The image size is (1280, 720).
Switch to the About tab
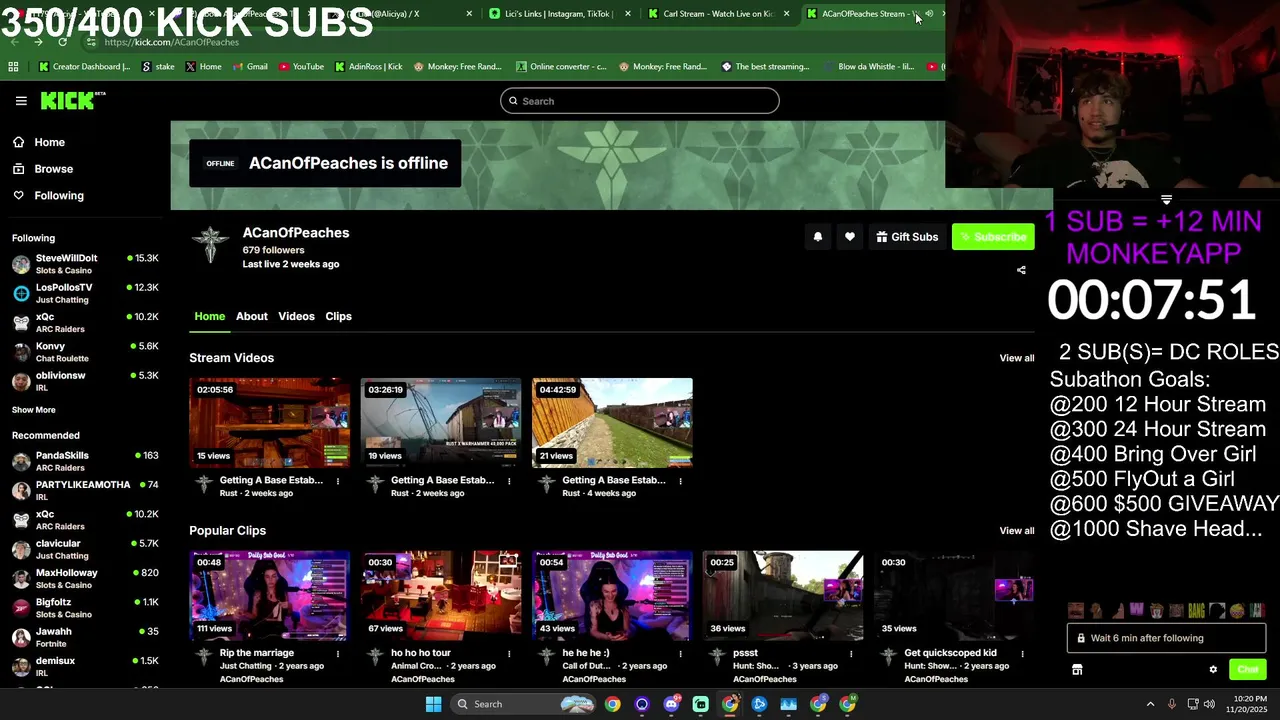pos(252,316)
